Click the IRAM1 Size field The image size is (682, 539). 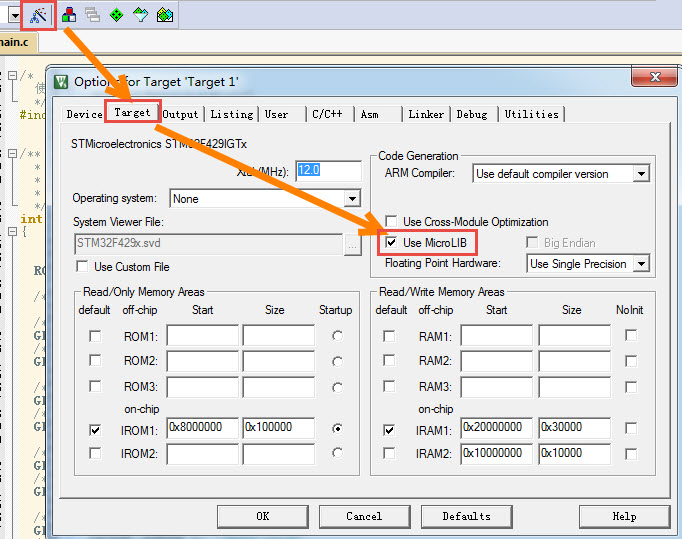[x=574, y=428]
